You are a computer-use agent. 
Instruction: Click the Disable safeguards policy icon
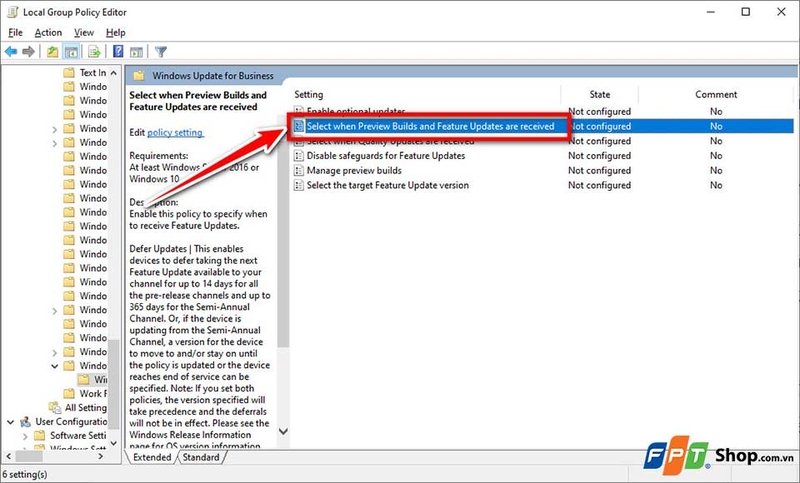[298, 156]
